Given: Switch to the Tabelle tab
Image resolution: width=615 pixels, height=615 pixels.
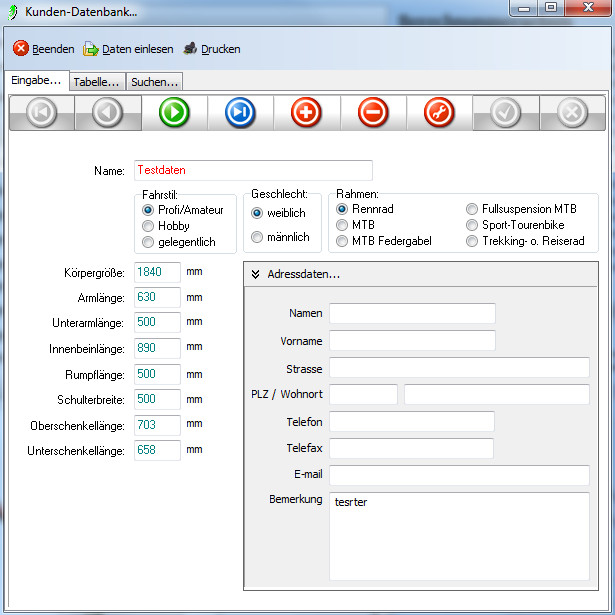Looking at the screenshot, I should (x=97, y=82).
